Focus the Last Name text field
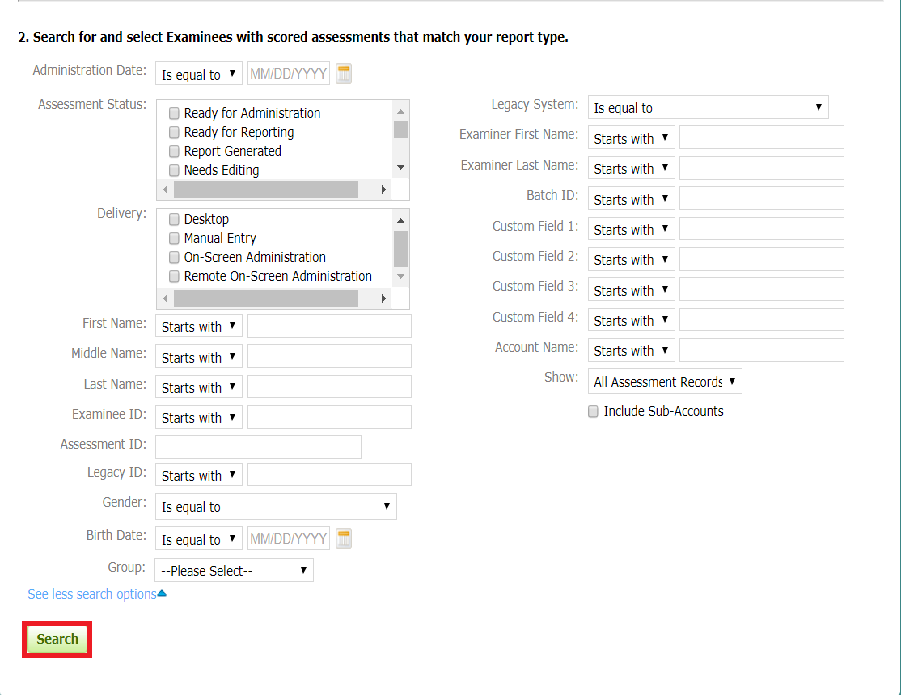901x695 pixels. [329, 387]
